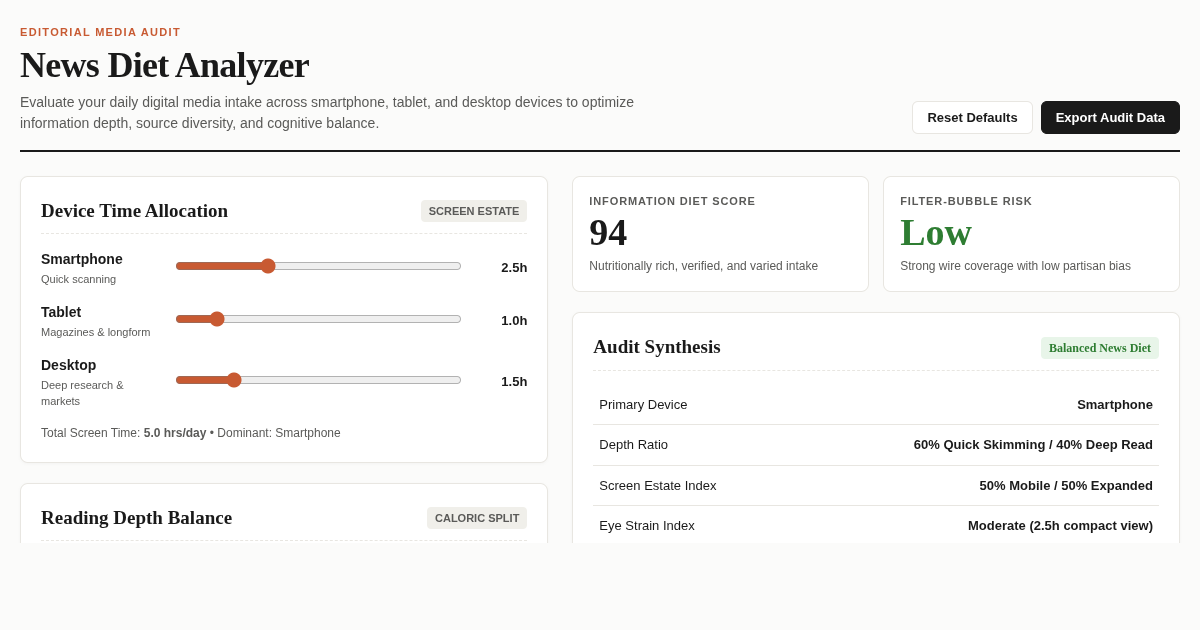Click the EDITORIAL MEDIA AUDIT label
Image resolution: width=1200 pixels, height=630 pixels.
[x=101, y=32]
